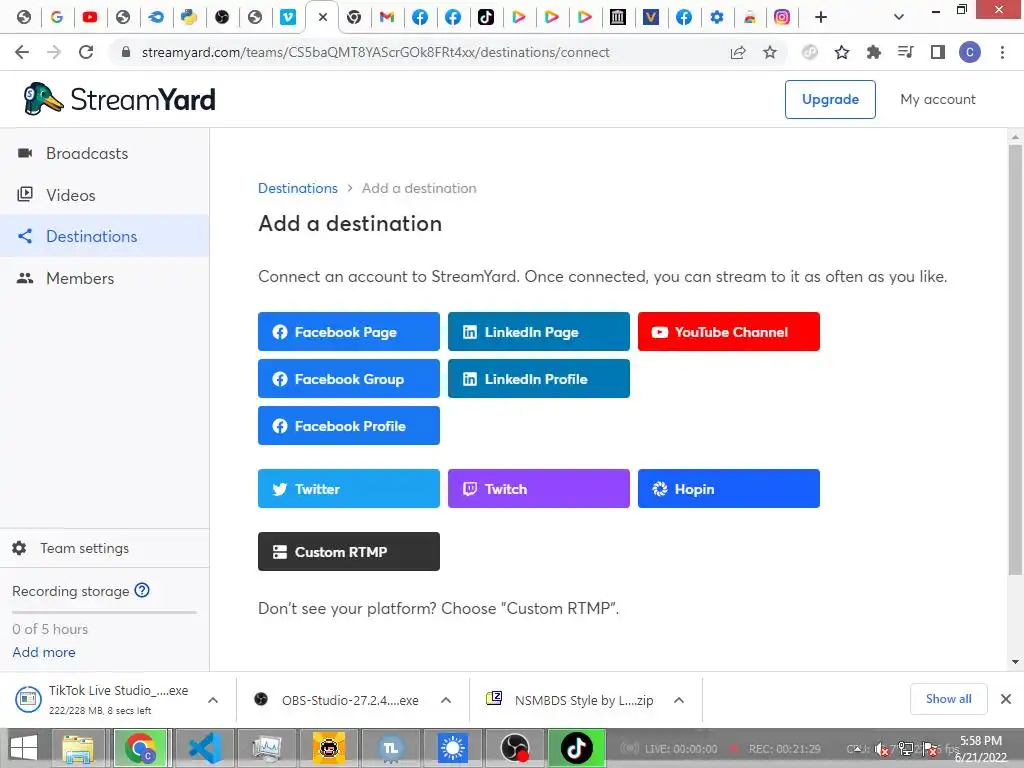The height and width of the screenshot is (768, 1024).
Task: Expand NSMBDS Style zip download options
Action: point(679,700)
